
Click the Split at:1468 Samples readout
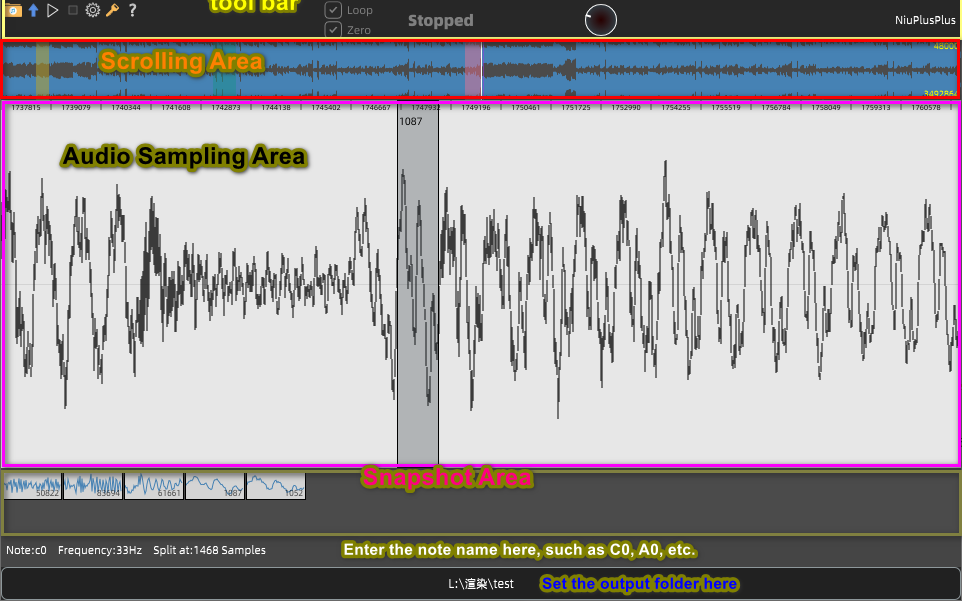[209, 550]
